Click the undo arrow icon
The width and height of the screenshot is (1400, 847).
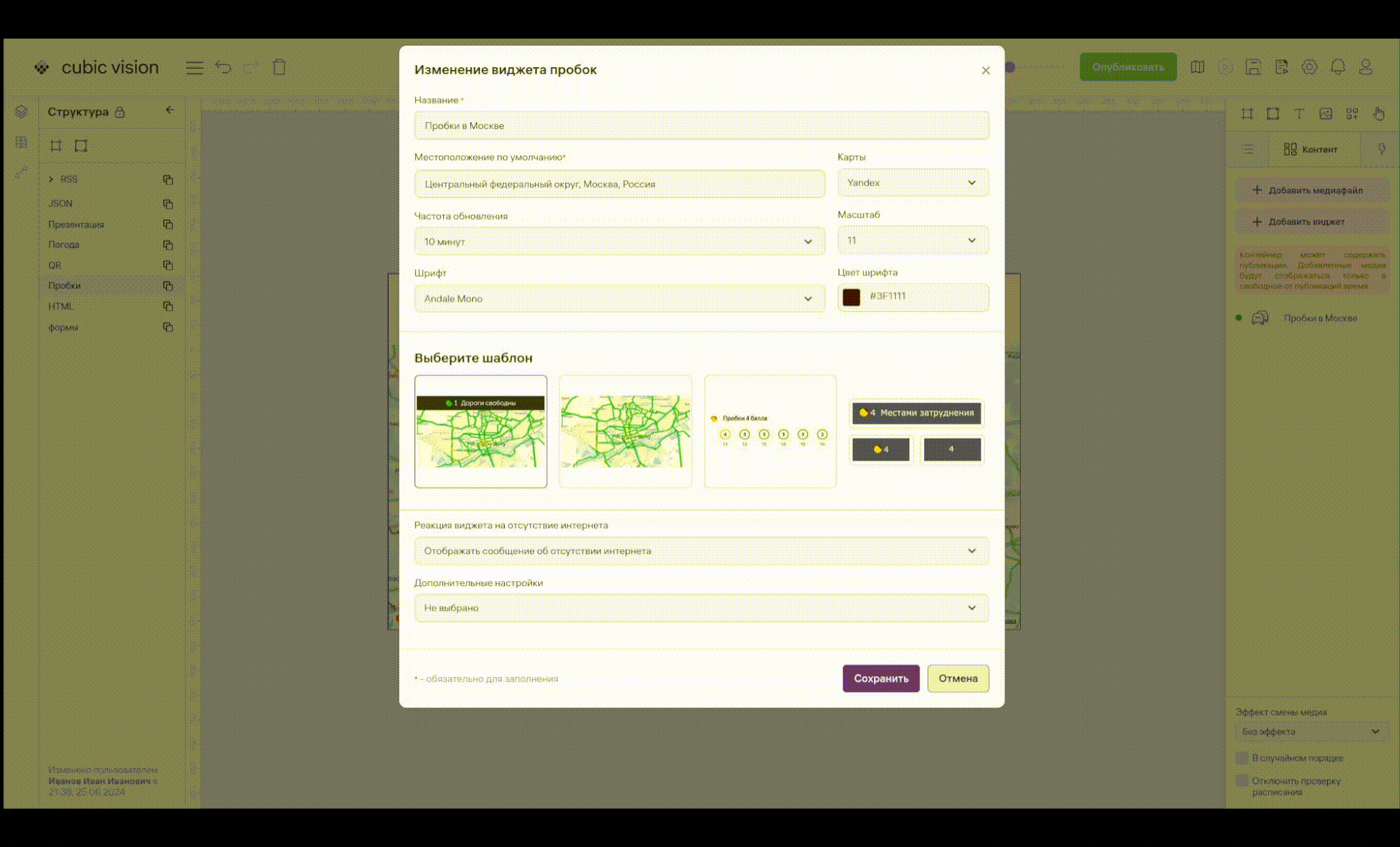click(x=223, y=67)
